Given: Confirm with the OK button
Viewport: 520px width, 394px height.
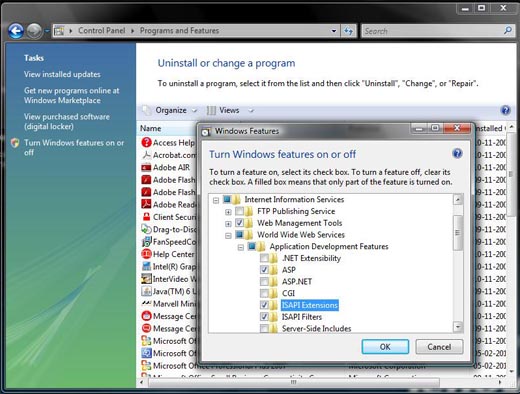Looking at the screenshot, I should (x=385, y=347).
